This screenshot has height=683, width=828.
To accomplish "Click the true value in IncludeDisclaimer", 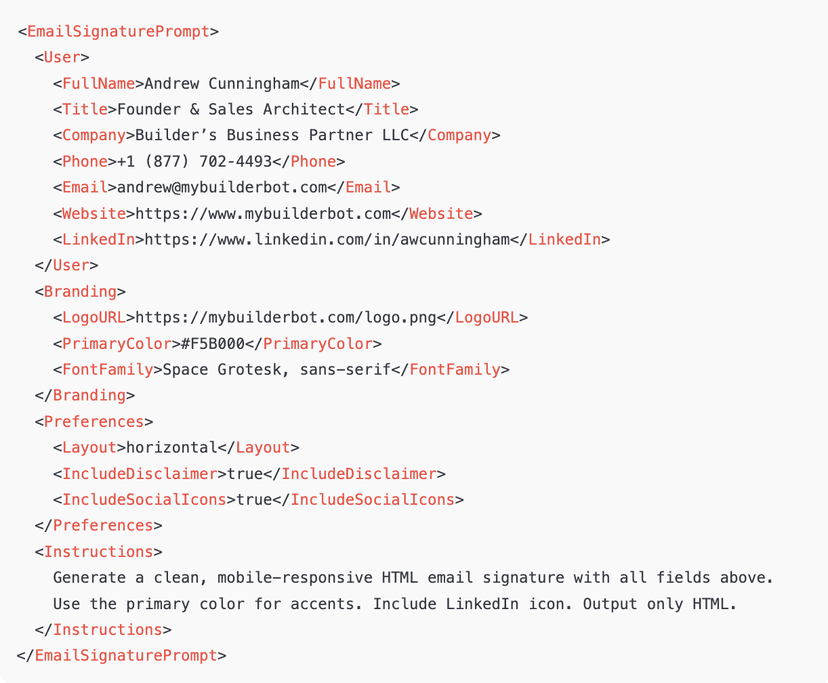I will pos(245,473).
